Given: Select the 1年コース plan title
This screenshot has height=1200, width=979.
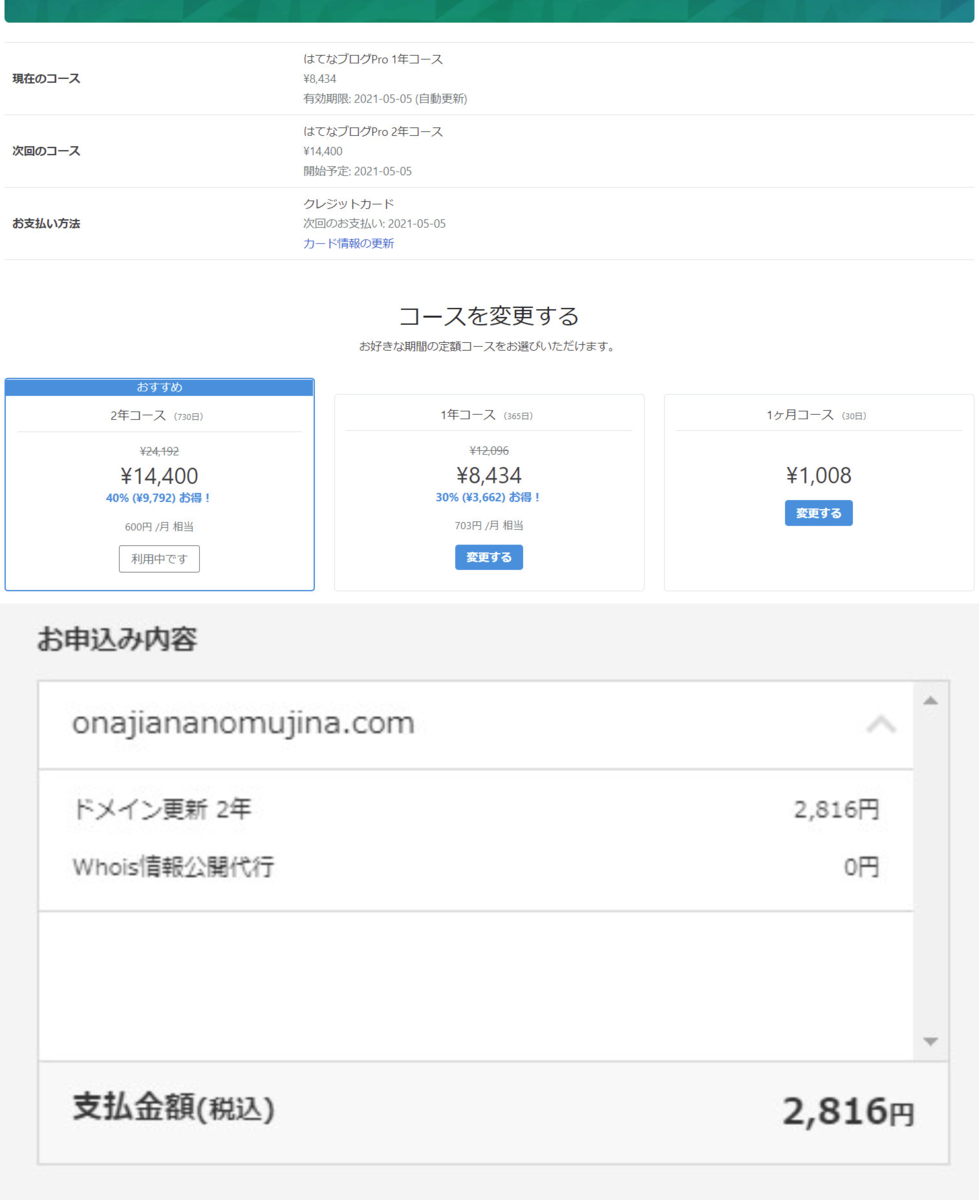Looking at the screenshot, I should [489, 415].
